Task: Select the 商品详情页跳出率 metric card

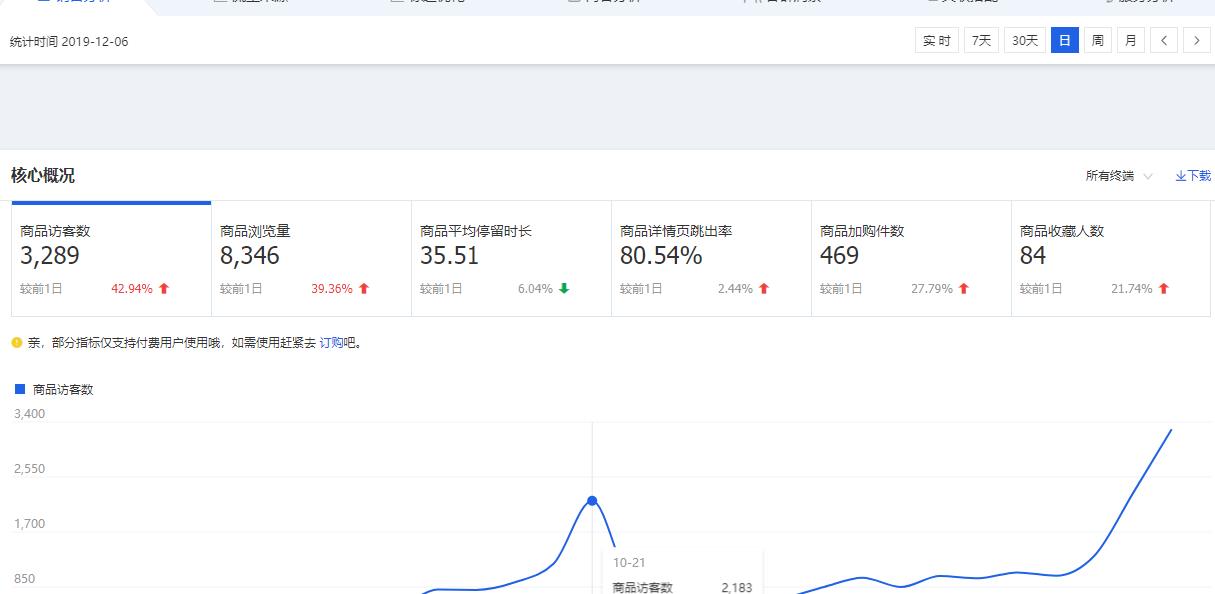Action: (711, 259)
